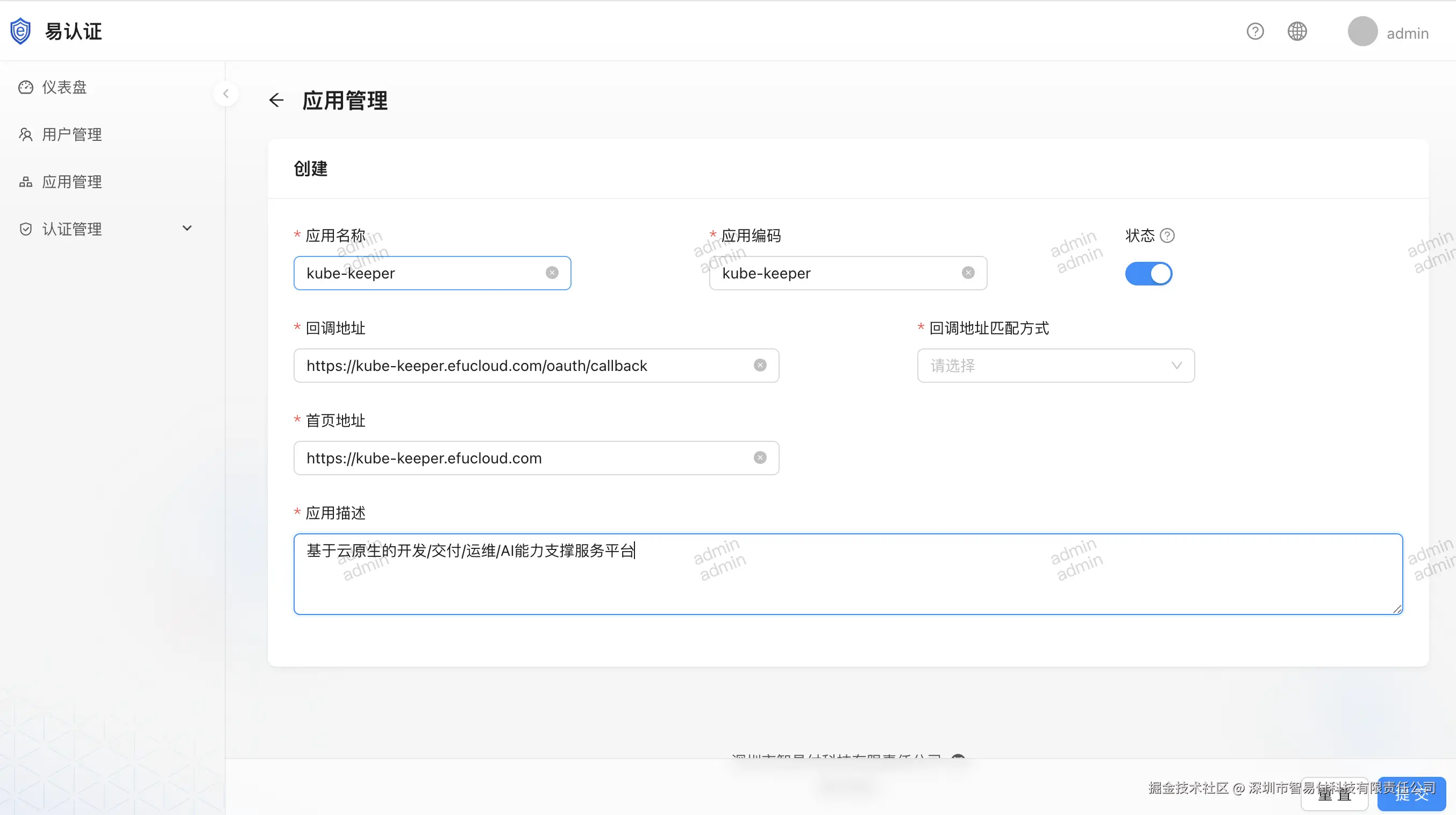Viewport: 1456px width, 815px height.
Task: Expand the 认证管理 menu chevron
Action: (187, 228)
